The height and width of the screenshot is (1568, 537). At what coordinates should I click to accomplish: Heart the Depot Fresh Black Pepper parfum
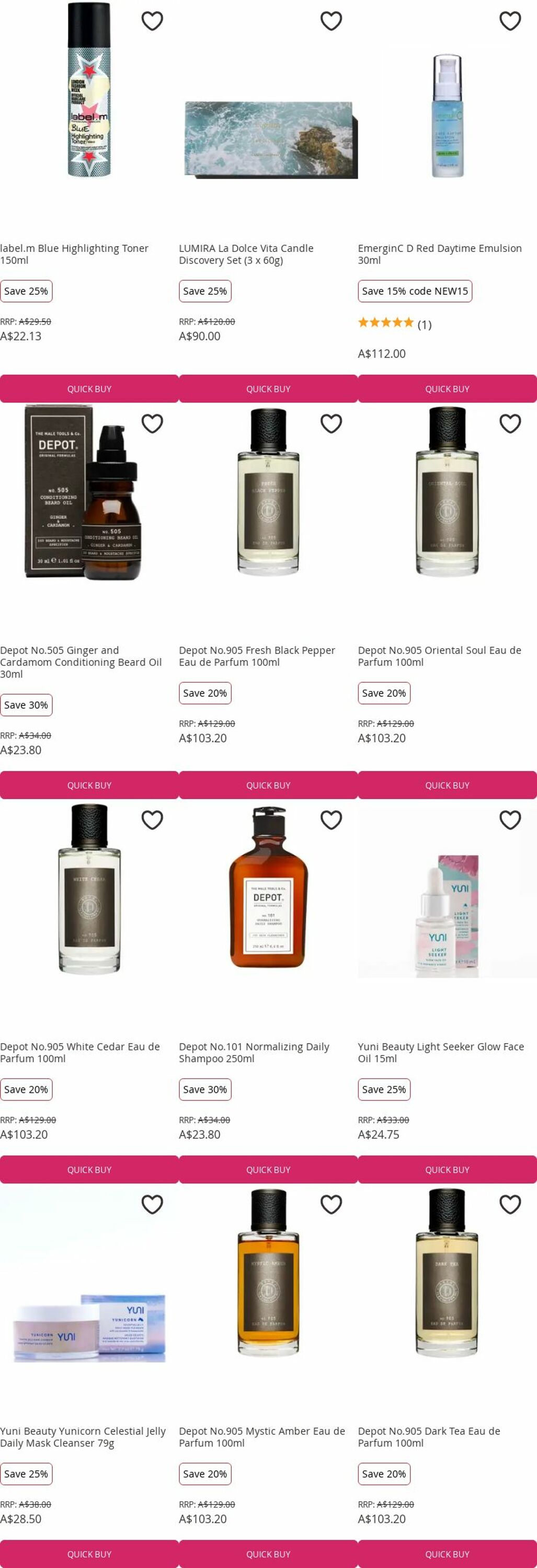coord(331,423)
